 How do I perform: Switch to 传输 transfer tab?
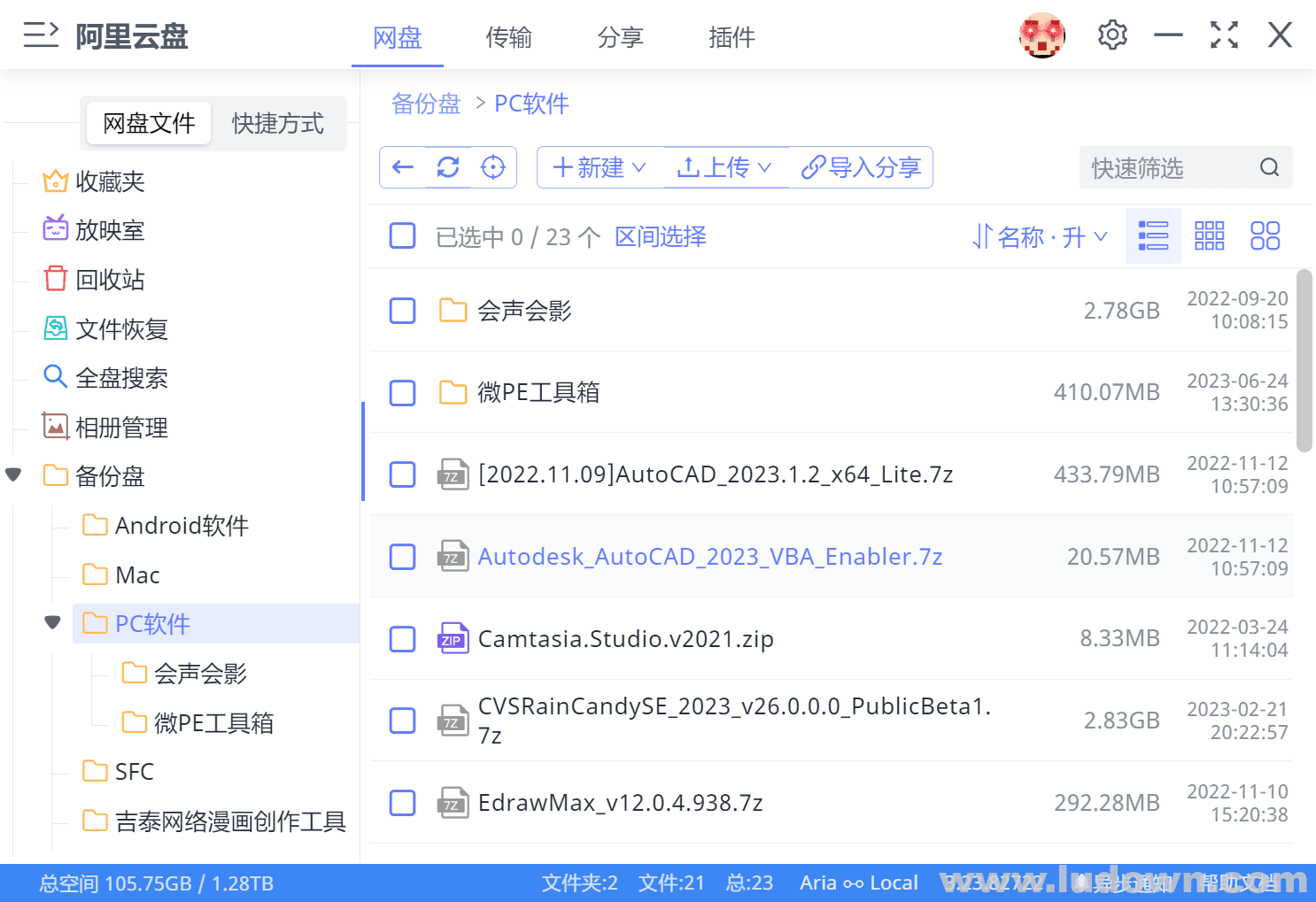pos(509,37)
